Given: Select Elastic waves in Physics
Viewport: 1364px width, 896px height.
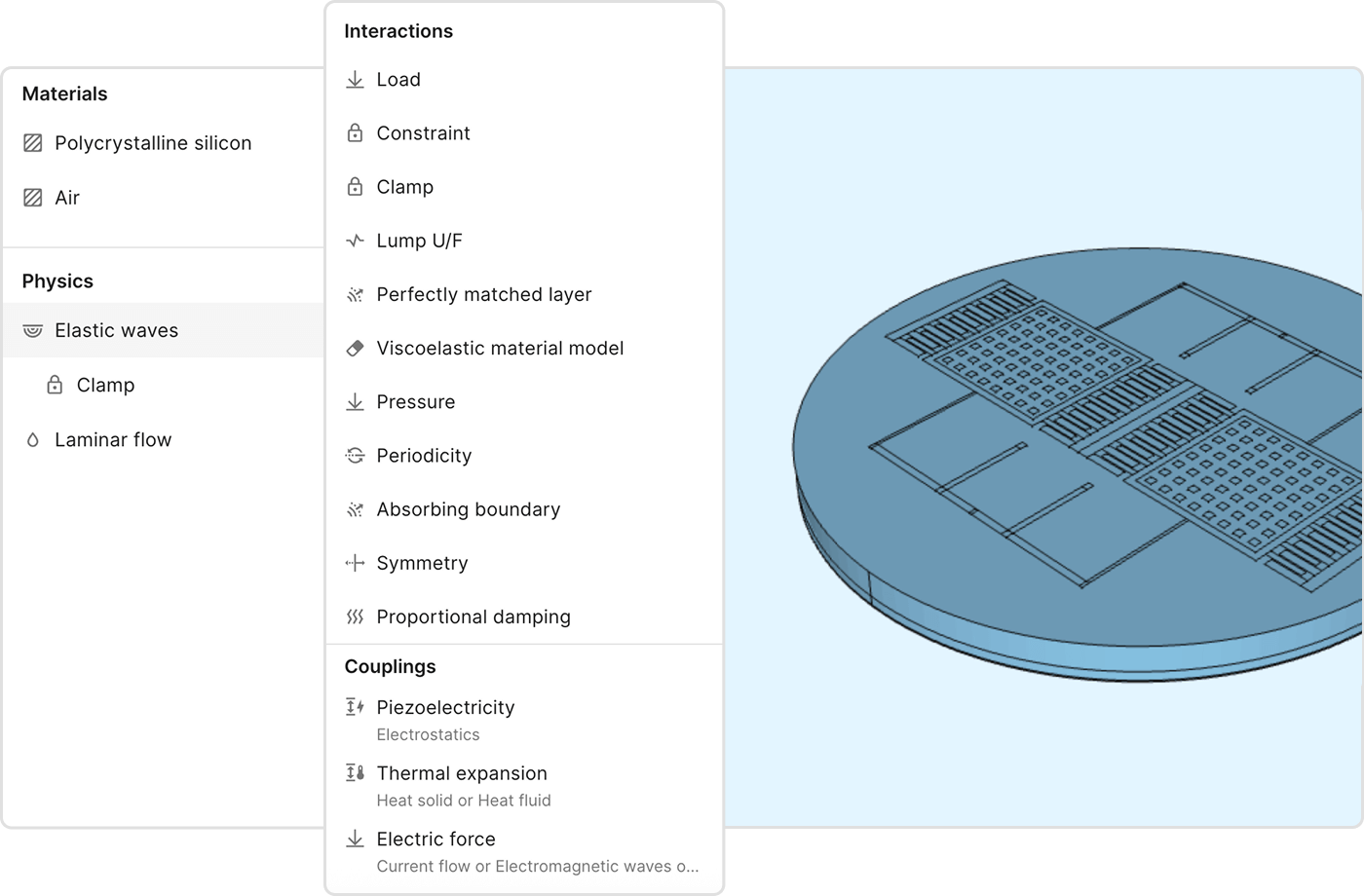Looking at the screenshot, I should tap(117, 331).
